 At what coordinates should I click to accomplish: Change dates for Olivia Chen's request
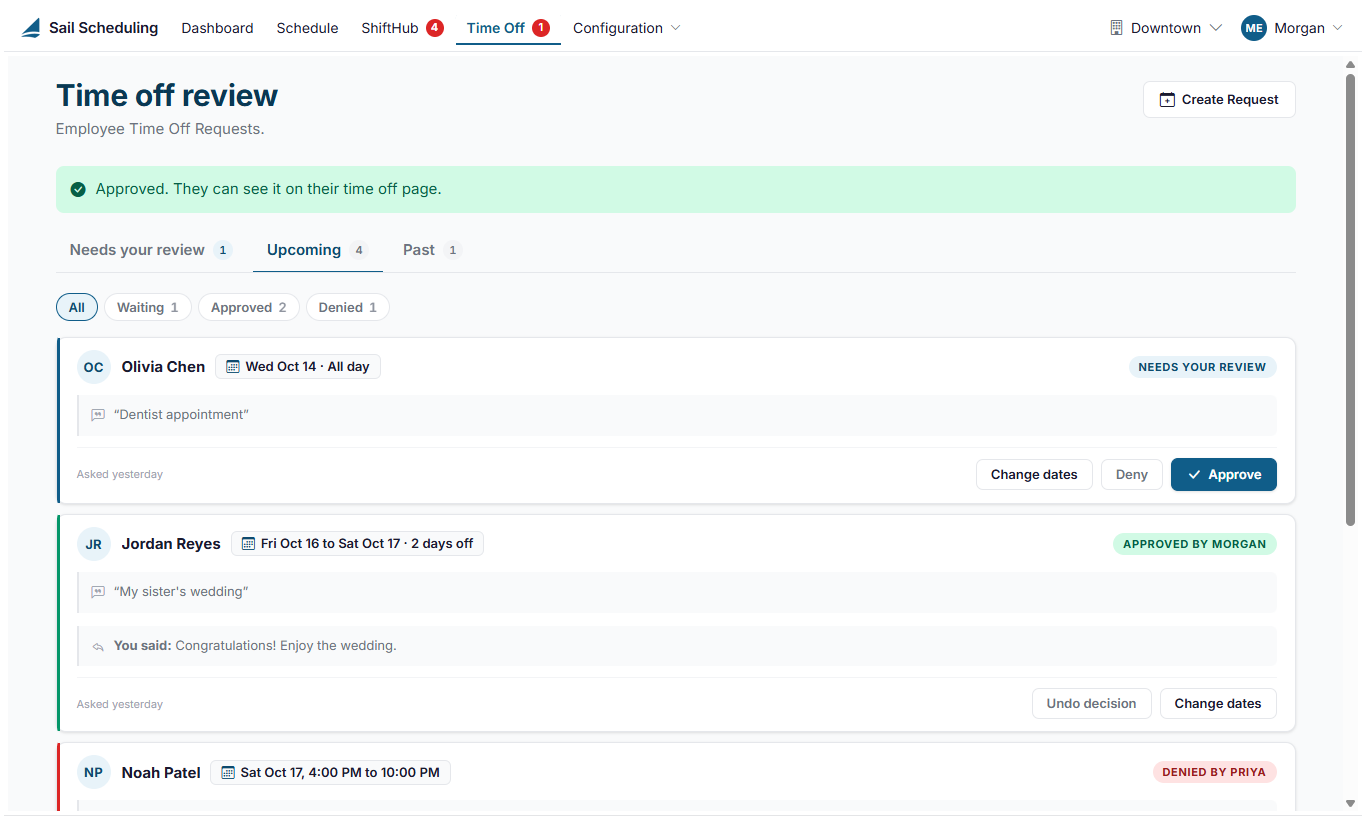point(1034,475)
